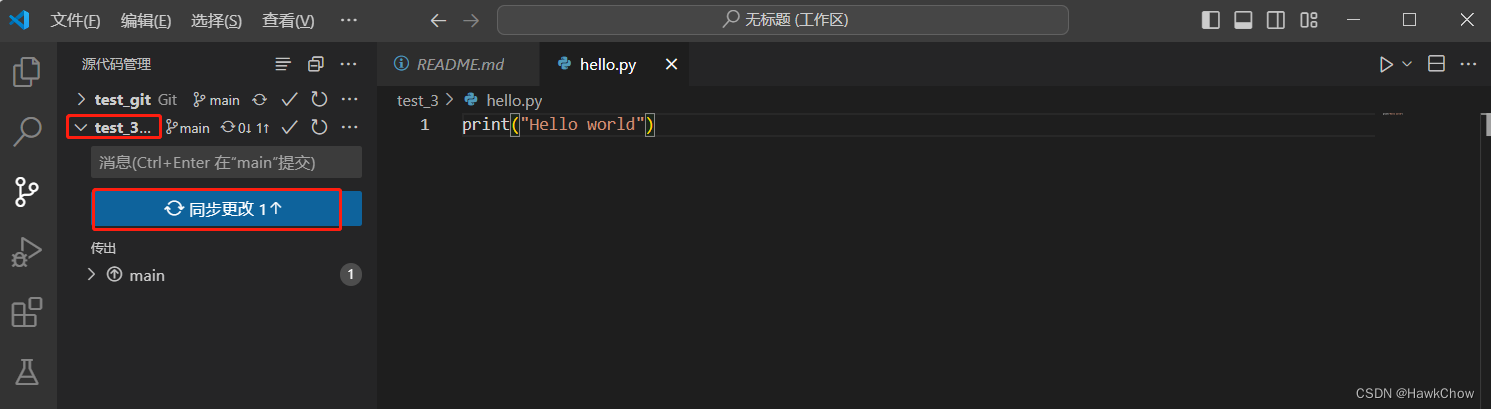
Task: Open the Search view in activity bar
Action: pyautogui.click(x=27, y=130)
